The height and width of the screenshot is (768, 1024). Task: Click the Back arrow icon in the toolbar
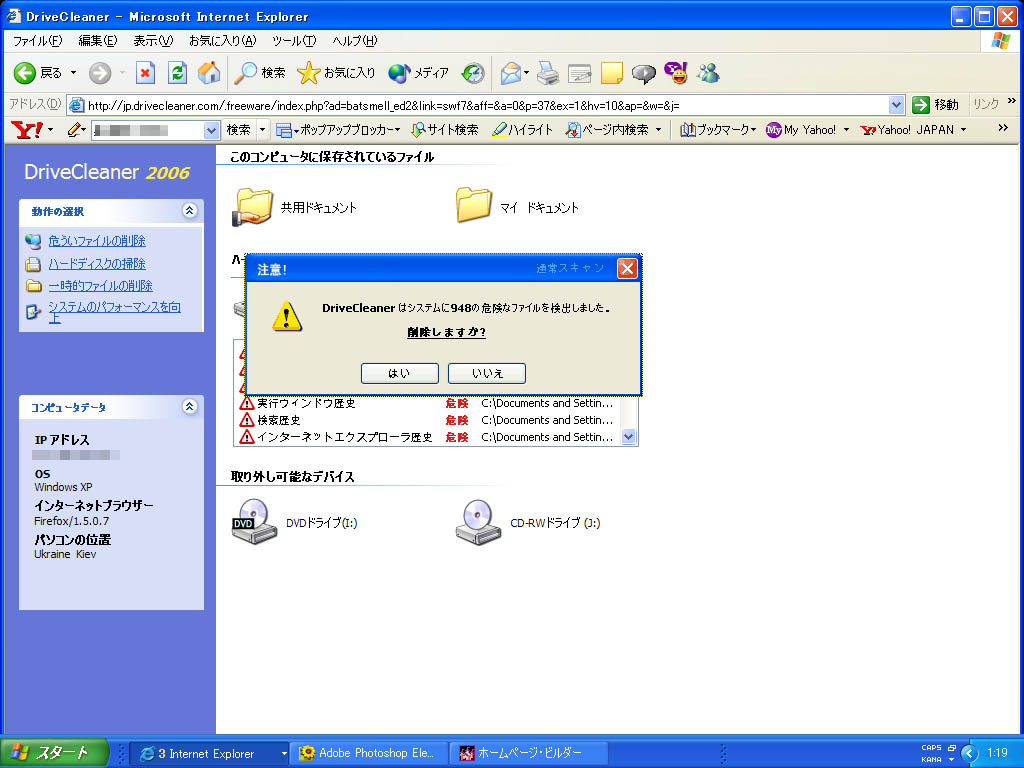[x=25, y=72]
